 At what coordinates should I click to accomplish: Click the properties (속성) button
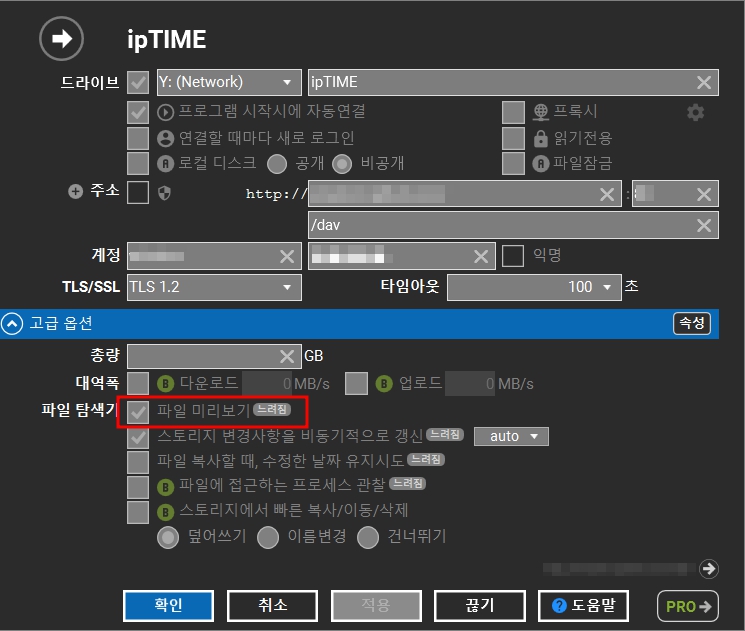[692, 324]
